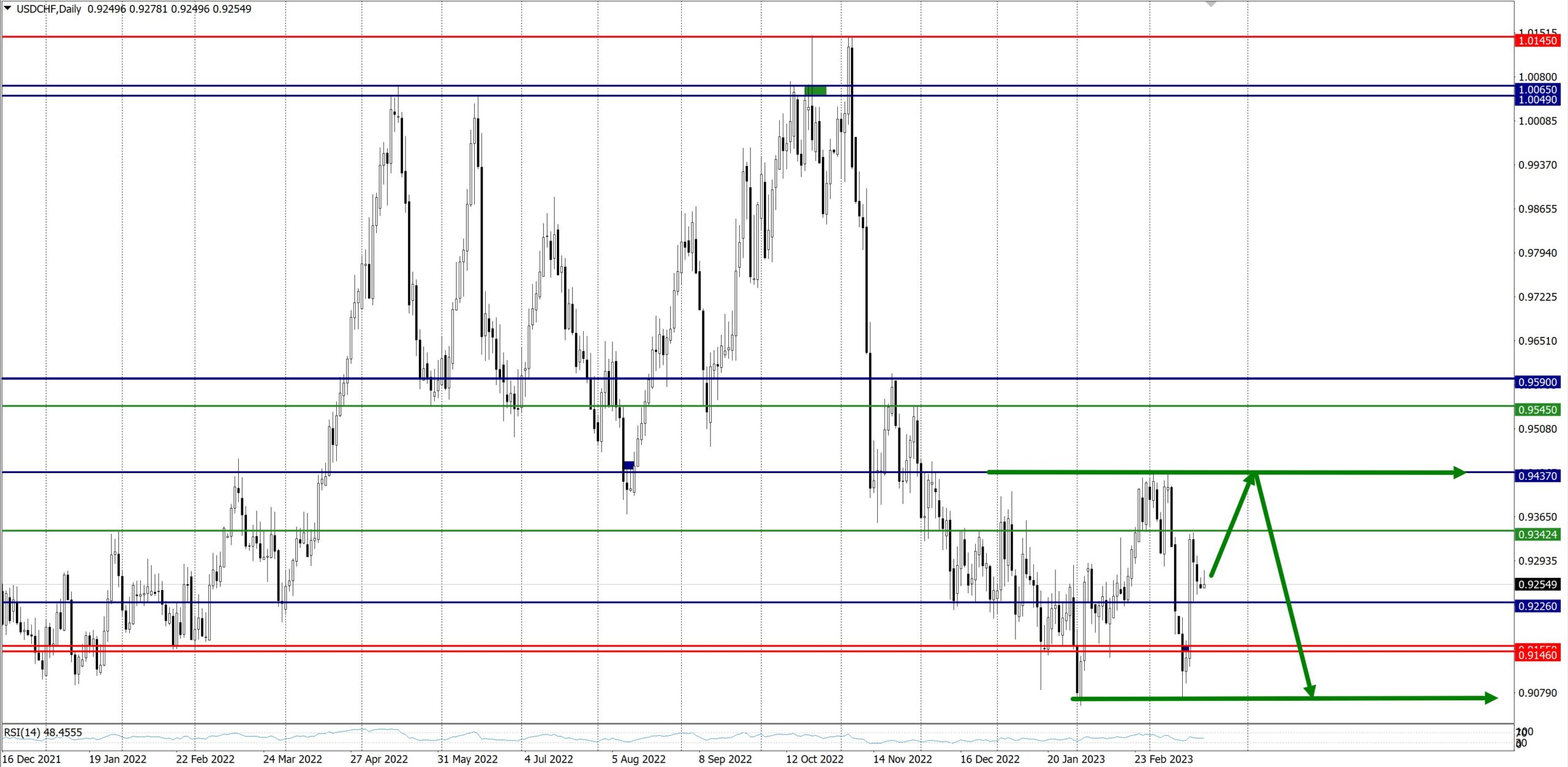
Task: Click the green 0.93424 level label
Action: click(1537, 534)
